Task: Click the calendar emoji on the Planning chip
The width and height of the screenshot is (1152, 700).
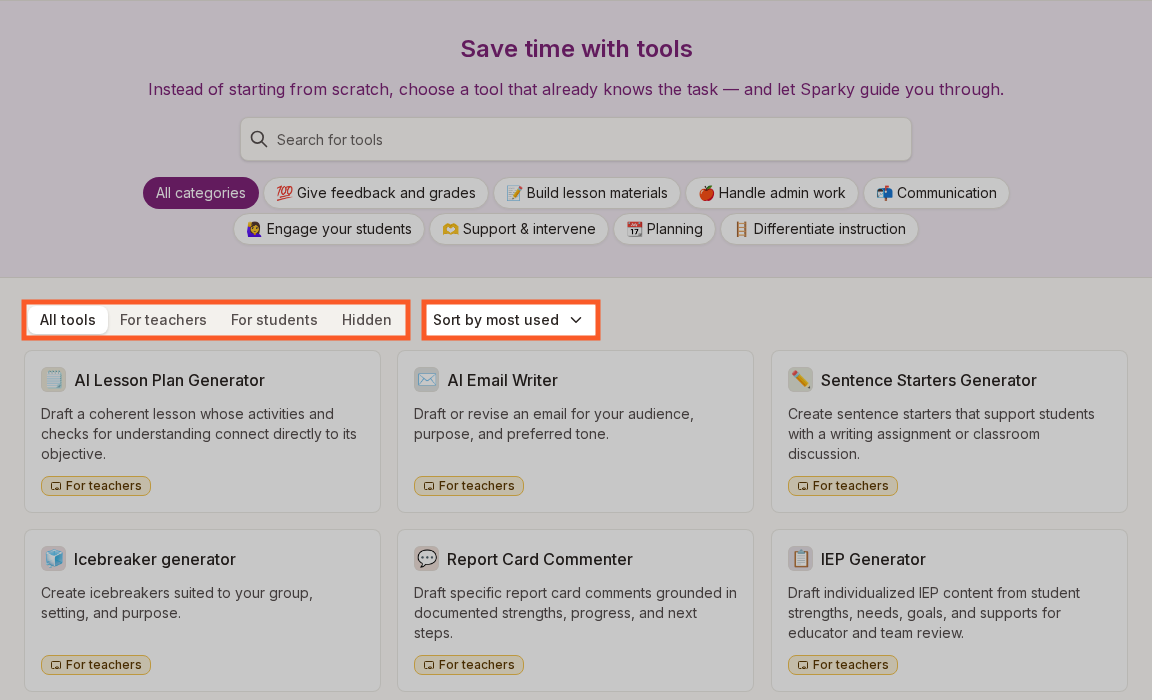Action: [x=634, y=229]
